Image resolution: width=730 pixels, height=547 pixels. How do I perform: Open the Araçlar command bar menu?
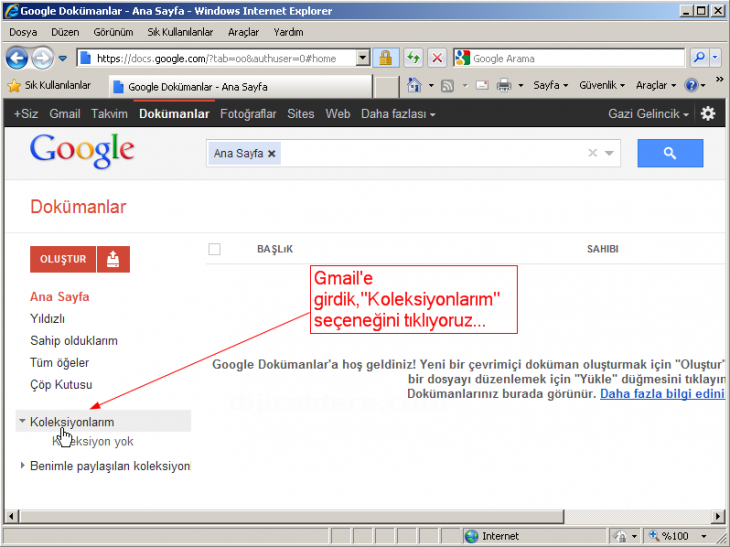pos(656,85)
